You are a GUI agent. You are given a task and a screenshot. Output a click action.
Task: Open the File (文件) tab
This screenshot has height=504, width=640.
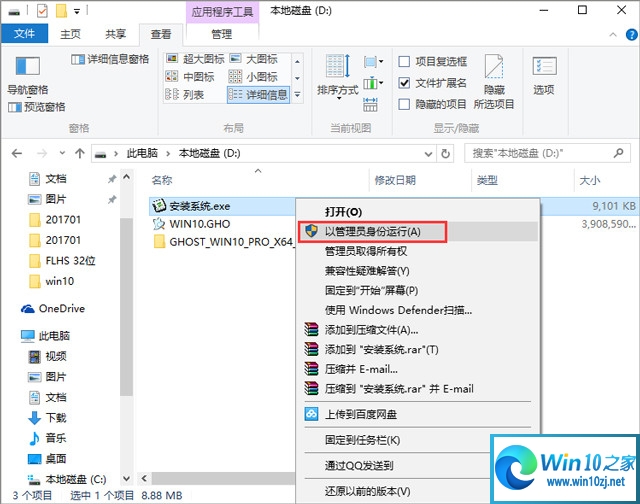coord(24,33)
